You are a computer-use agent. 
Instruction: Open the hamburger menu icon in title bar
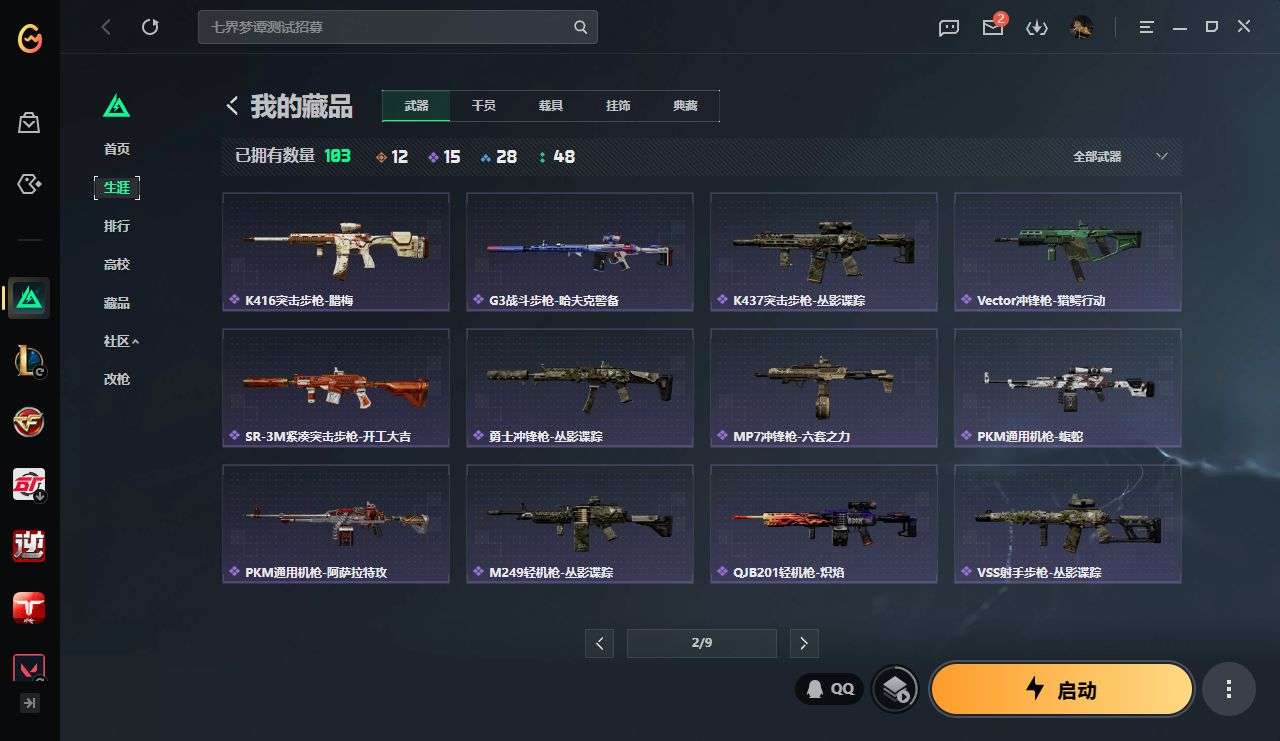click(1147, 27)
